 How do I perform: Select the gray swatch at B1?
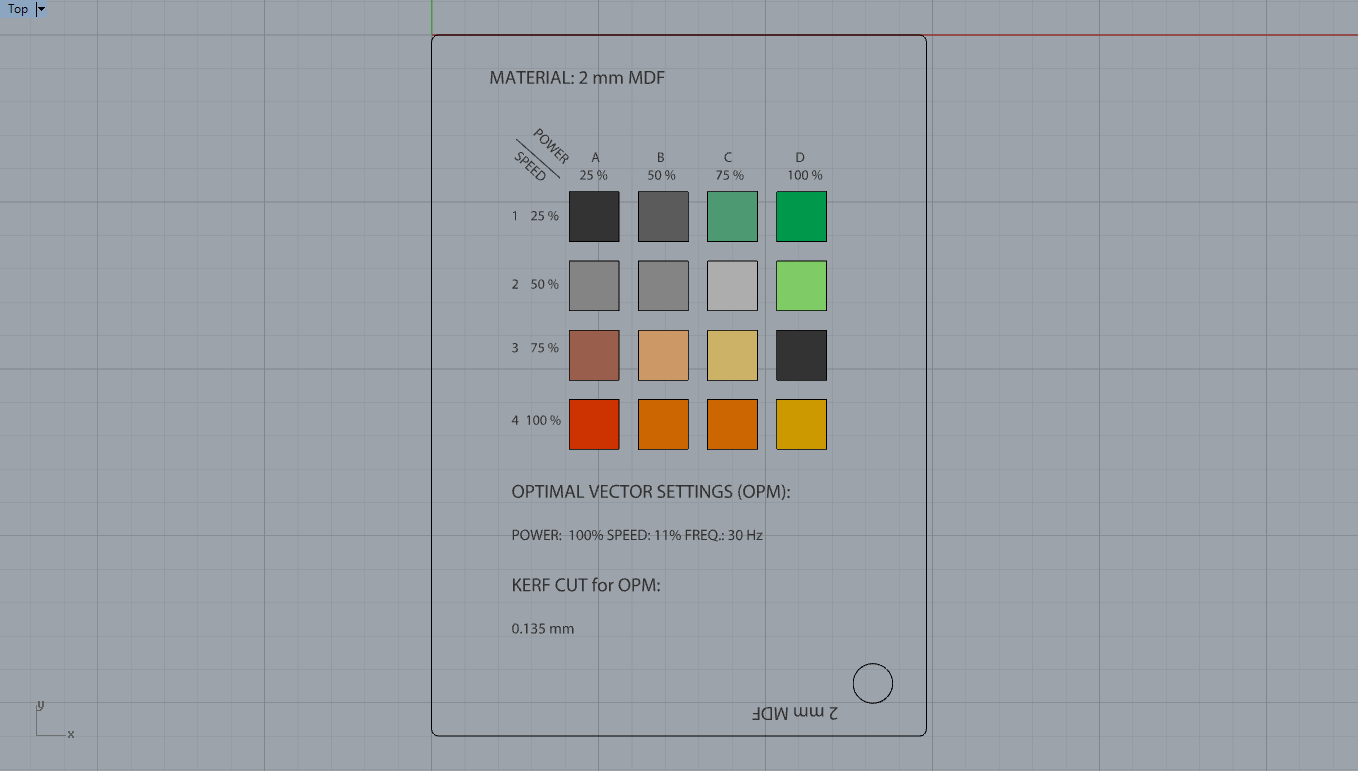[x=663, y=216]
